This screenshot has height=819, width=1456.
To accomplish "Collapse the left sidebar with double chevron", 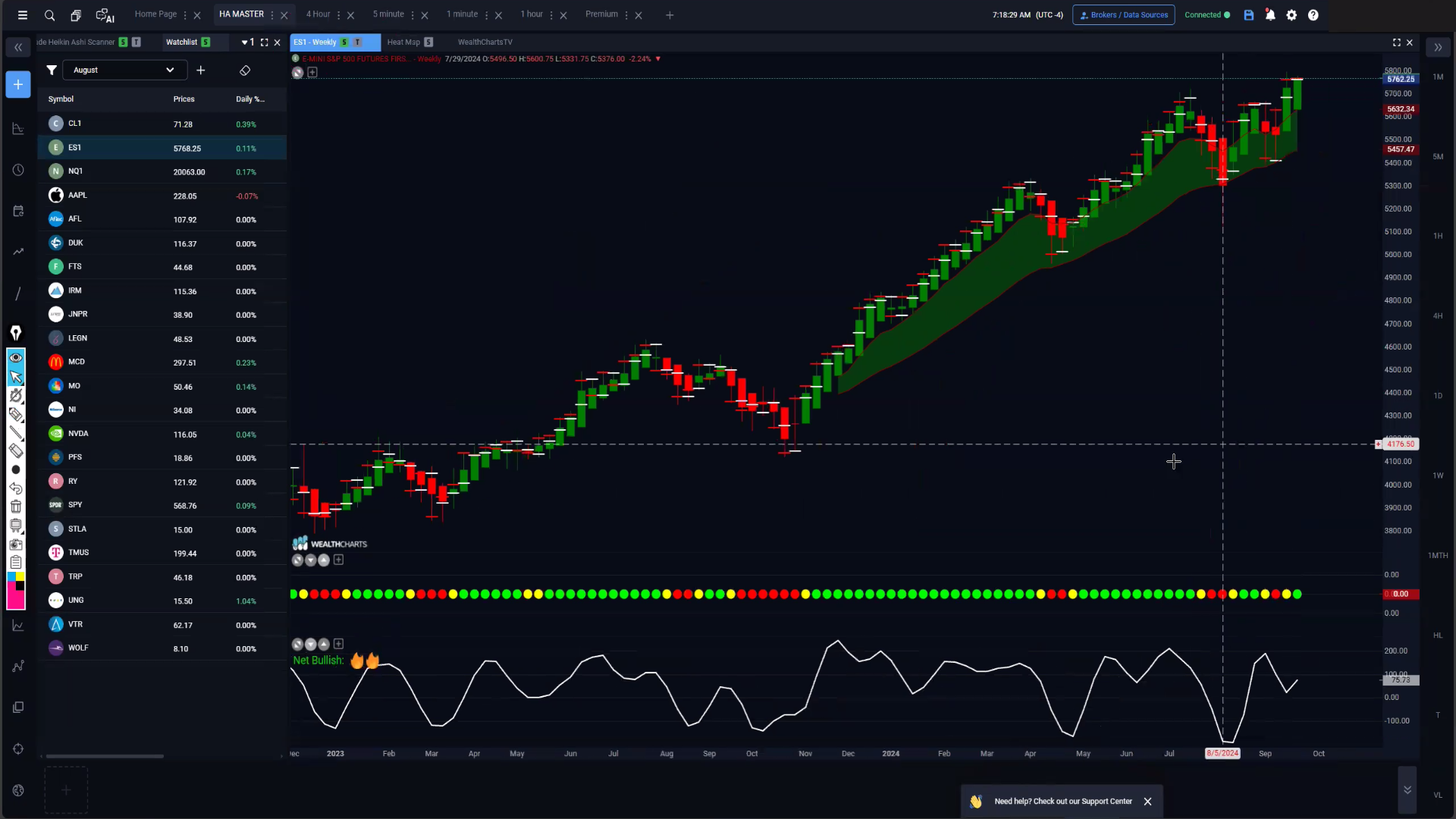I will click(18, 47).
